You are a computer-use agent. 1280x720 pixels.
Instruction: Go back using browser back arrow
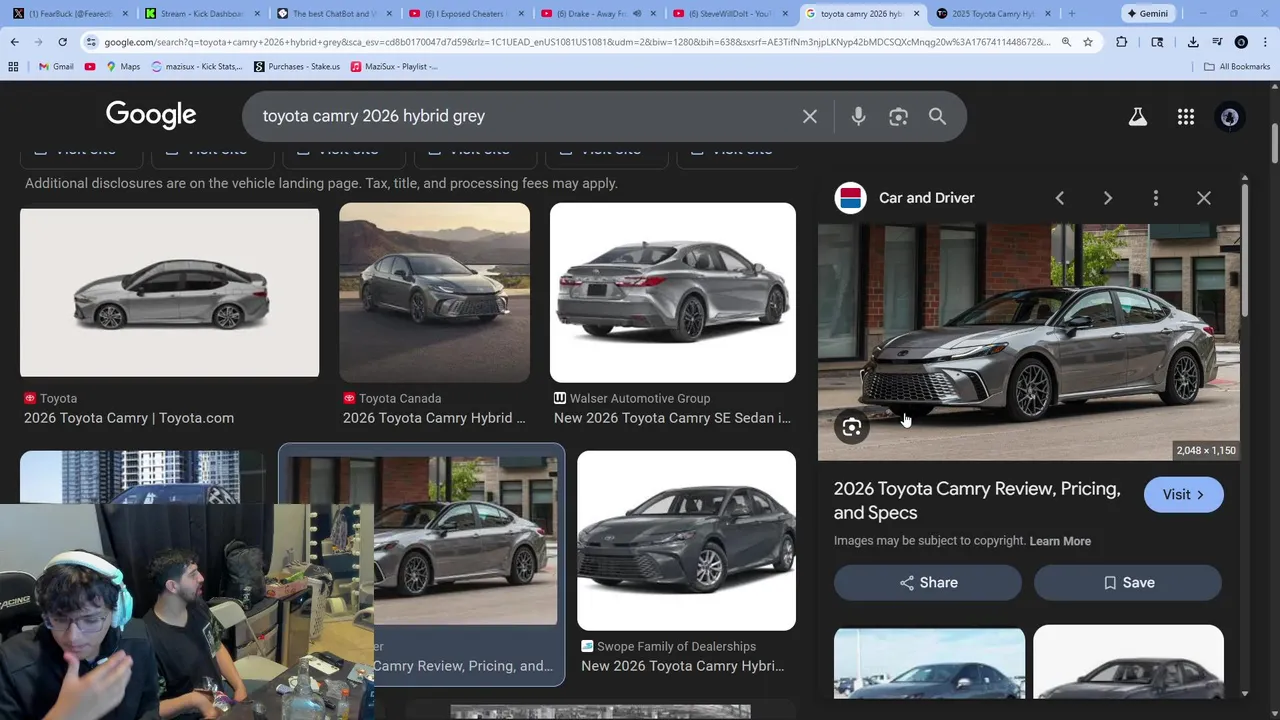(x=14, y=42)
